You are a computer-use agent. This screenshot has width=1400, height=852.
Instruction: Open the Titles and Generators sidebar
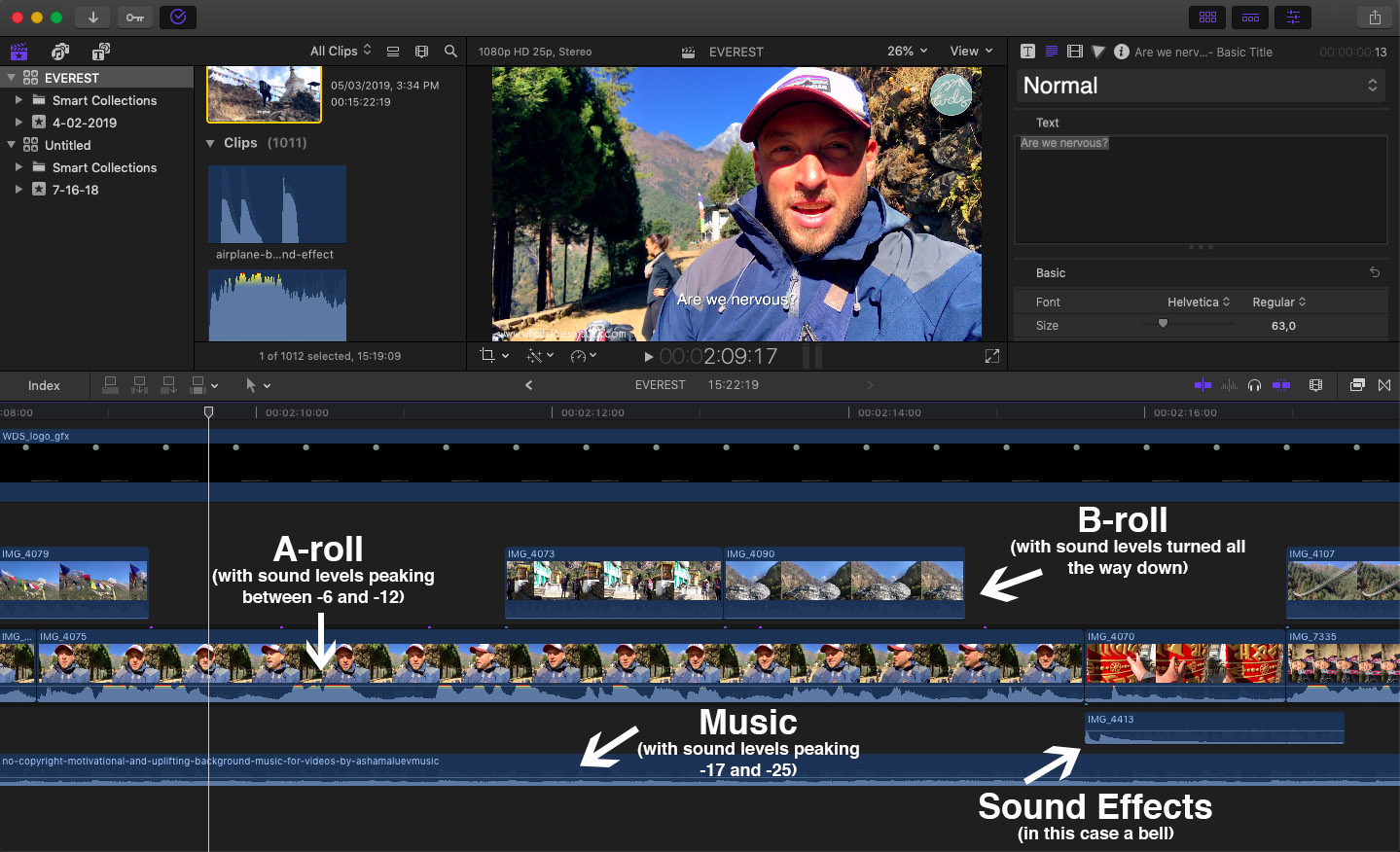click(x=101, y=52)
